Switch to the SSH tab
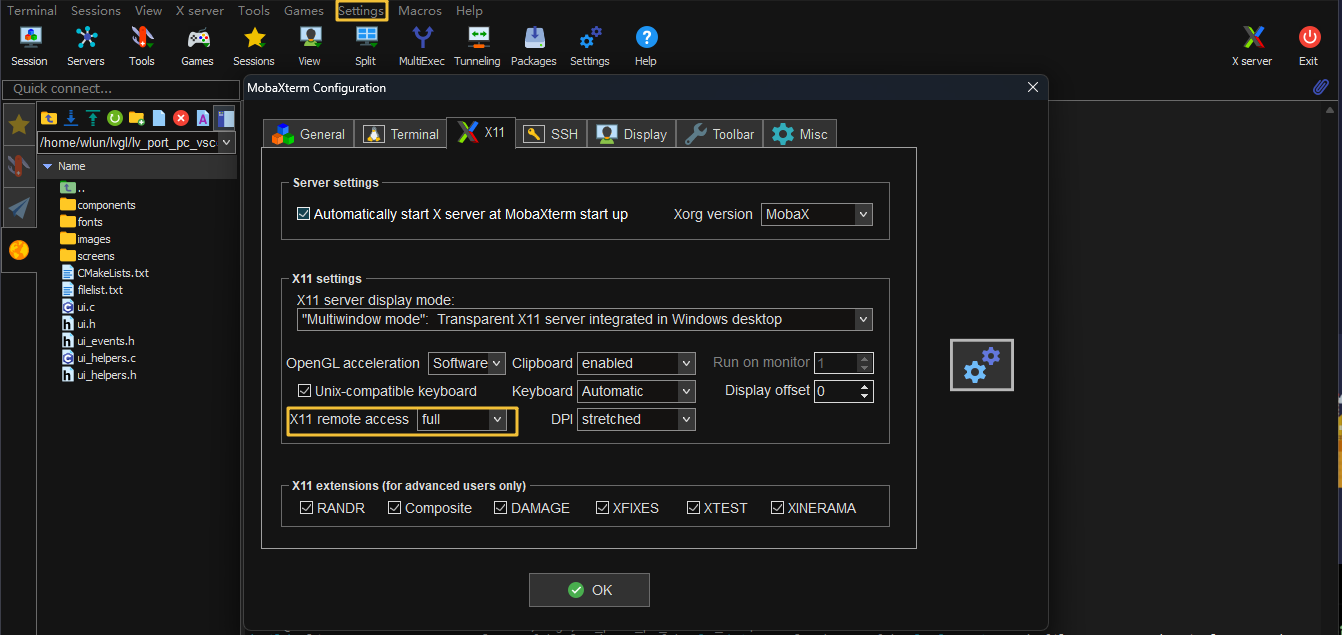1342x635 pixels. coord(551,134)
